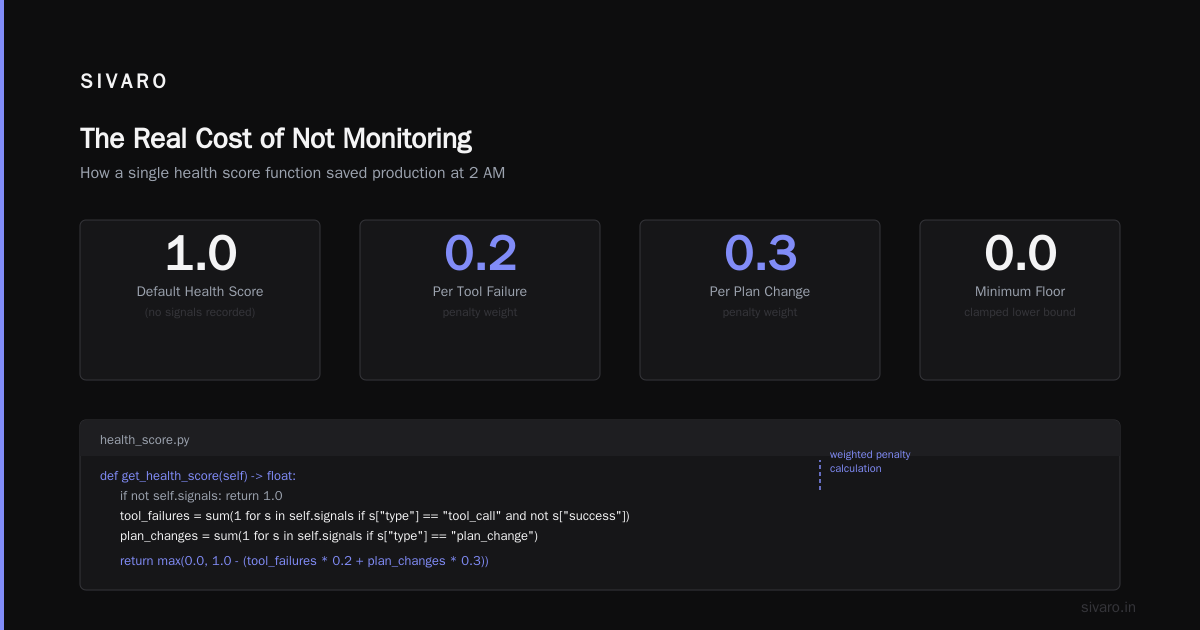The height and width of the screenshot is (630, 1200).
Task: Click the 0.2 penalty value
Action: pyautogui.click(x=480, y=253)
